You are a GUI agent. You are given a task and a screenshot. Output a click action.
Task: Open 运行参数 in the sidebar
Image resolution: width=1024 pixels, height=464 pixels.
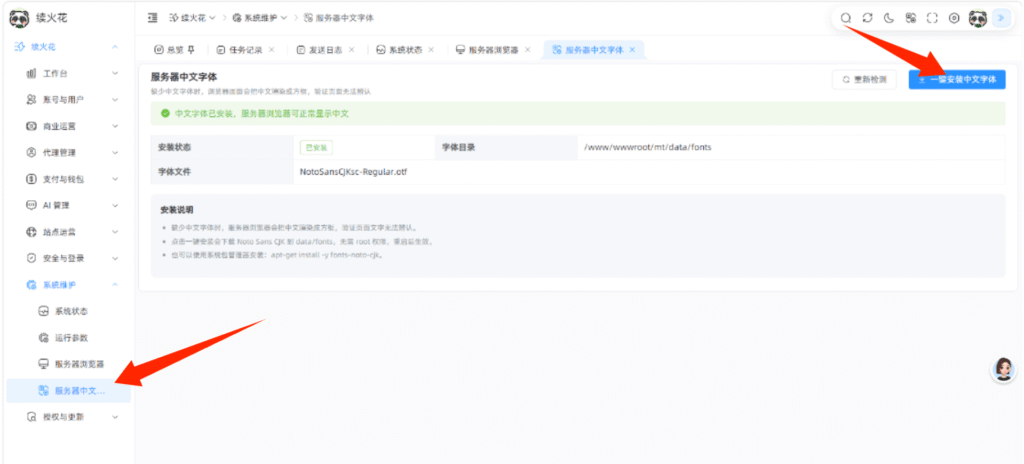tap(71, 338)
